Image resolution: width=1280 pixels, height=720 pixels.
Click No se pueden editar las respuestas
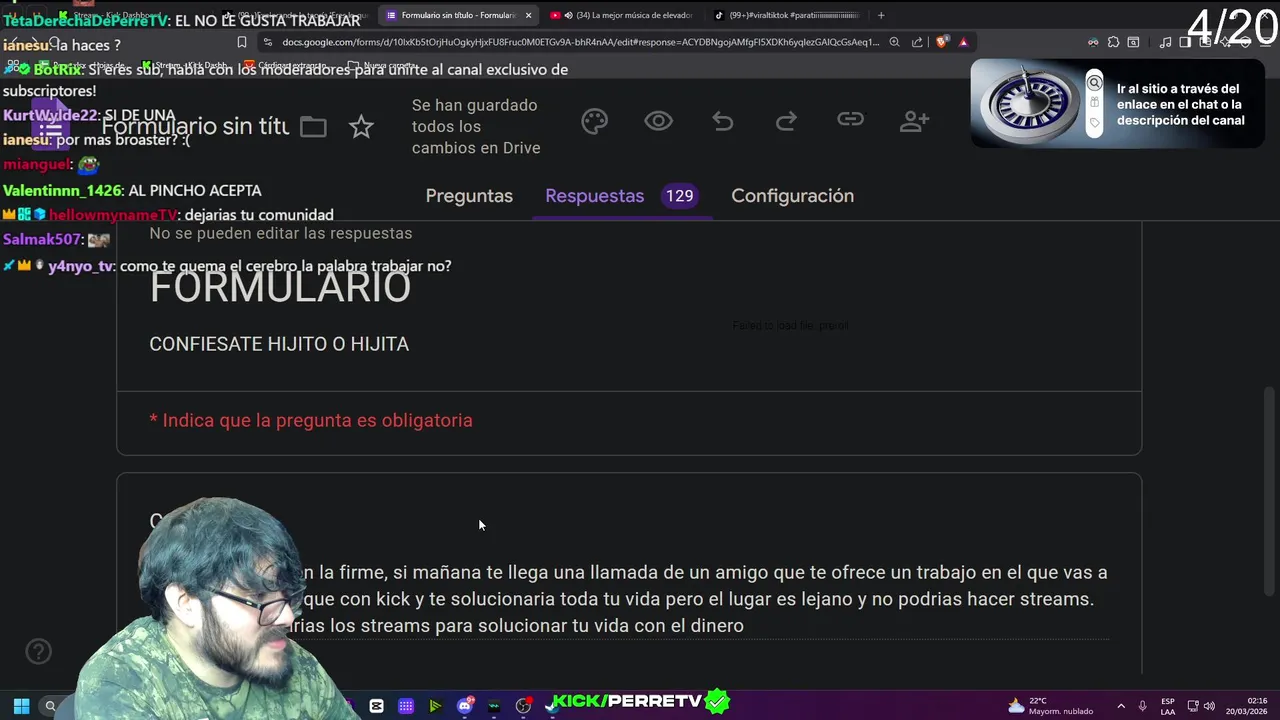tap(281, 233)
